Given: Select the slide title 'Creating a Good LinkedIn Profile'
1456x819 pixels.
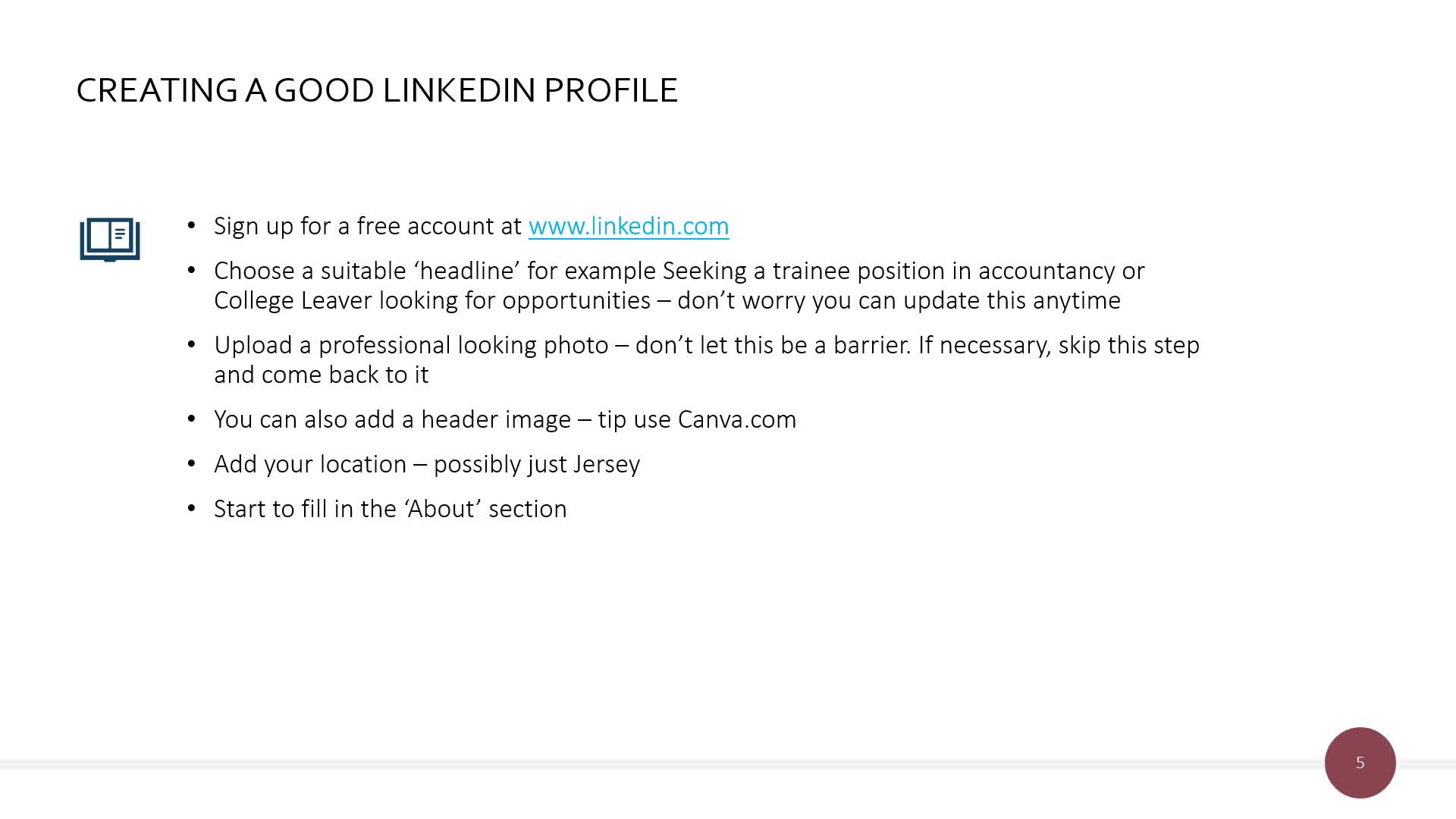Looking at the screenshot, I should 377,90.
